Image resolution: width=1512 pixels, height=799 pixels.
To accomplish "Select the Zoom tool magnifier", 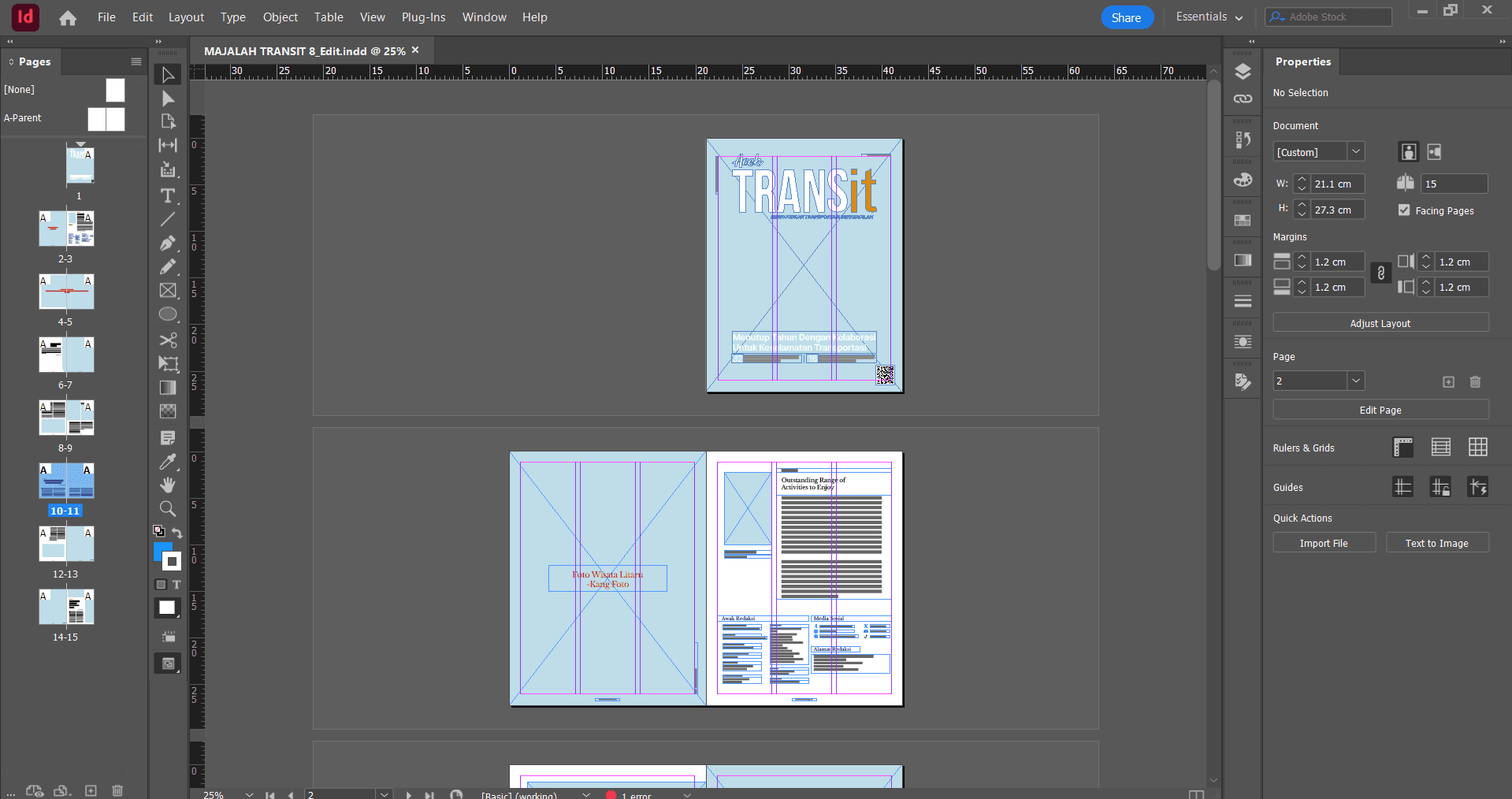I will point(168,509).
